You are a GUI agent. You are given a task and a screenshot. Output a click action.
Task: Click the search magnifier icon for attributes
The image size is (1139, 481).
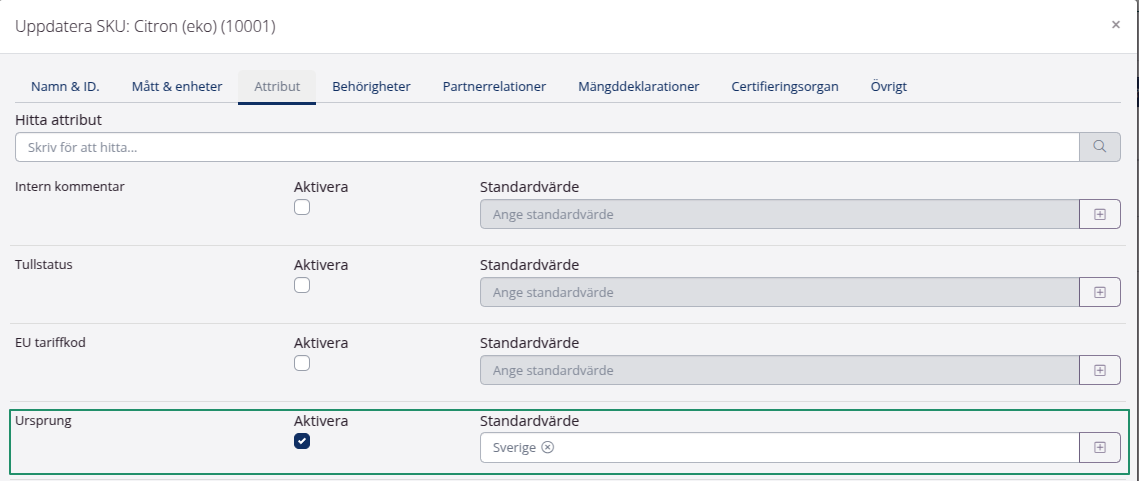[x=1099, y=147]
